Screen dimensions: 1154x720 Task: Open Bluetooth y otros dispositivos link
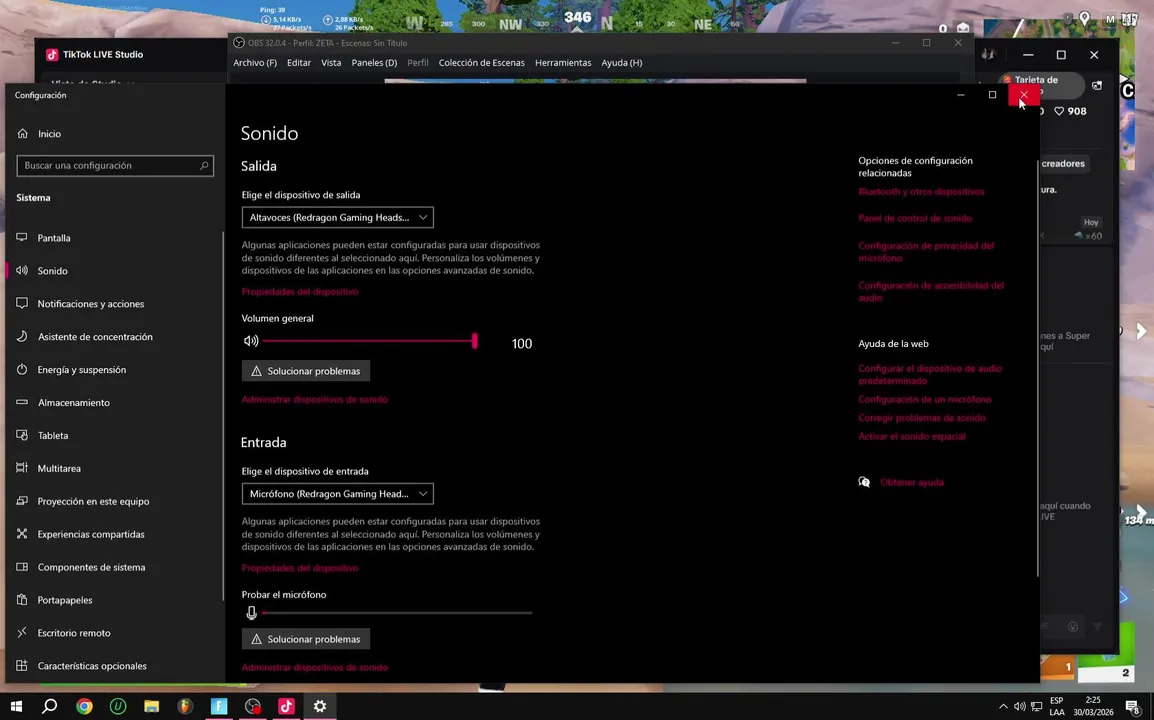[x=921, y=191]
